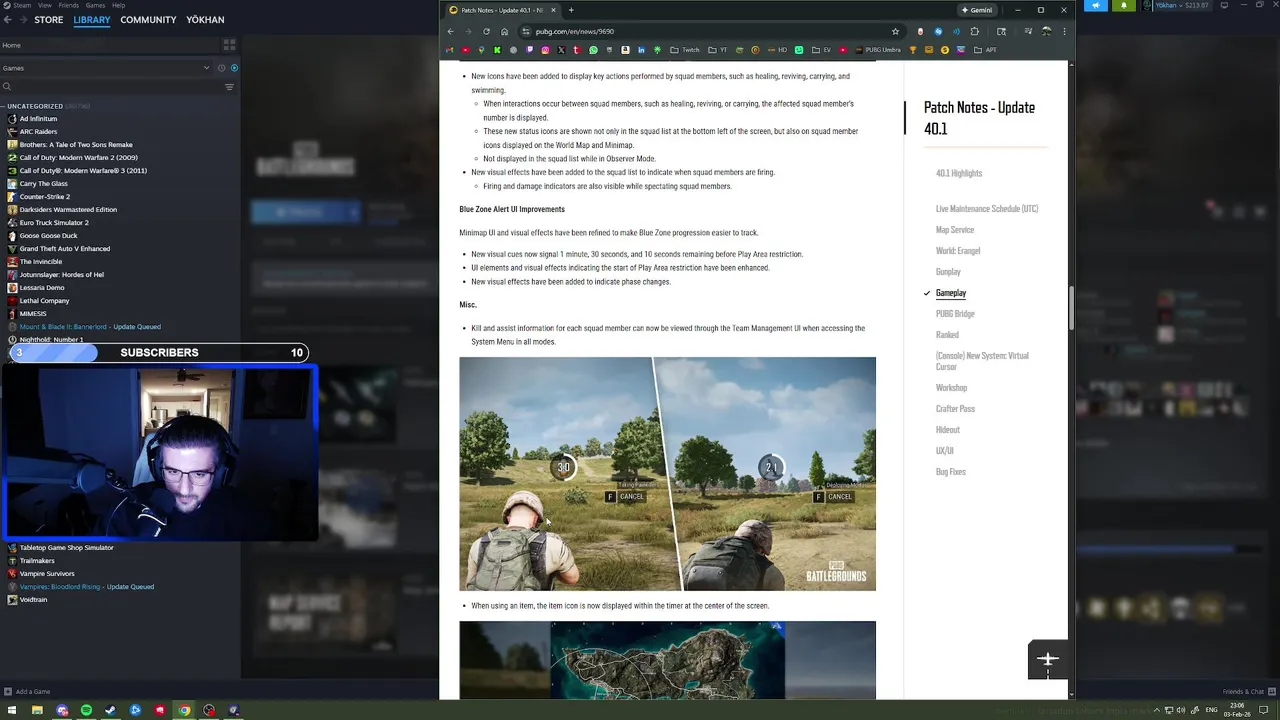Open the YT bookmarks folder

(x=718, y=50)
